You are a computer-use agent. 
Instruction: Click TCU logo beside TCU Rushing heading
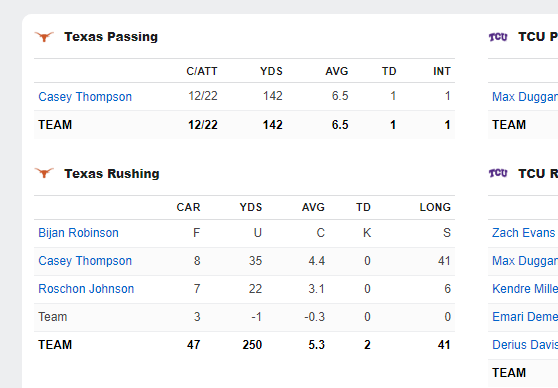[x=498, y=173]
